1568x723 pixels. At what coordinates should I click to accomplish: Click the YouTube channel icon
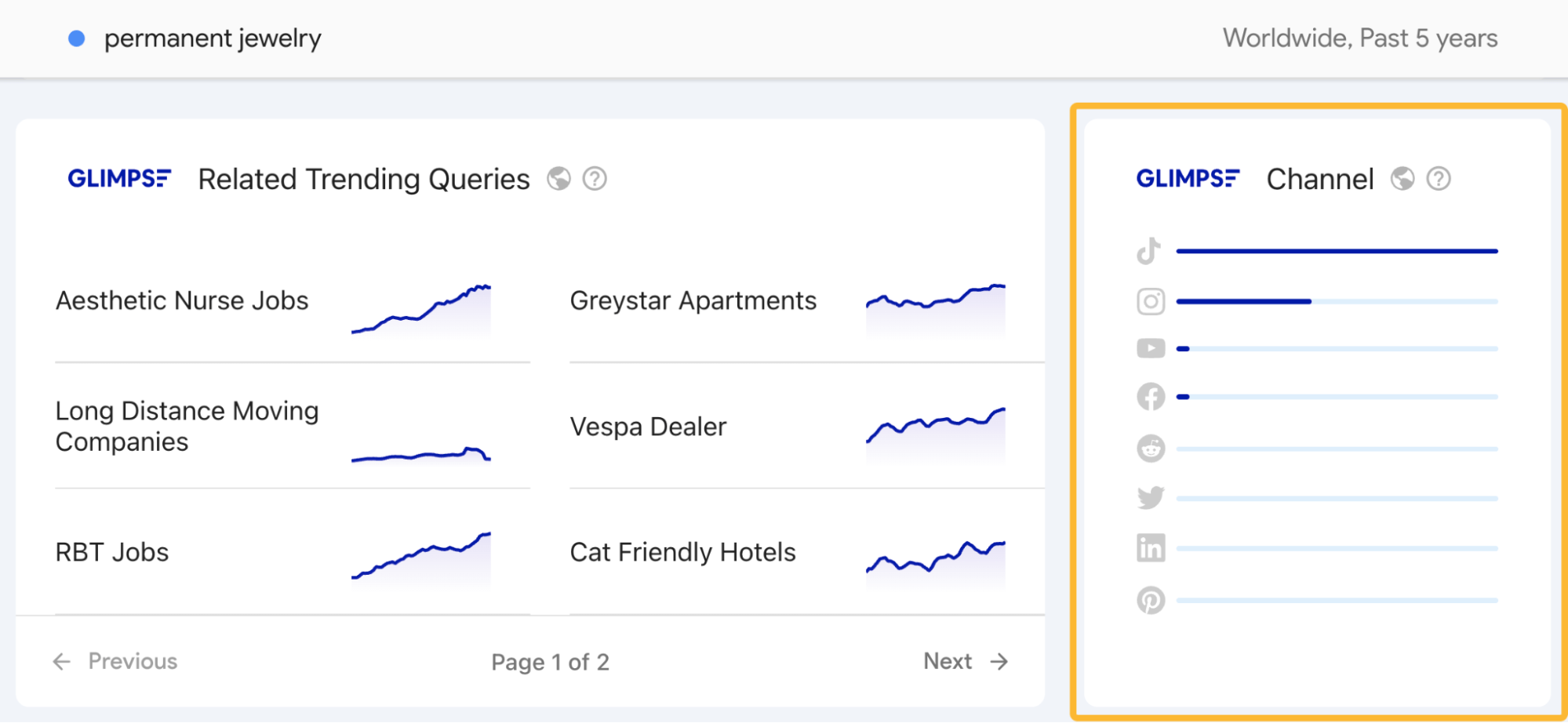pos(1150,347)
